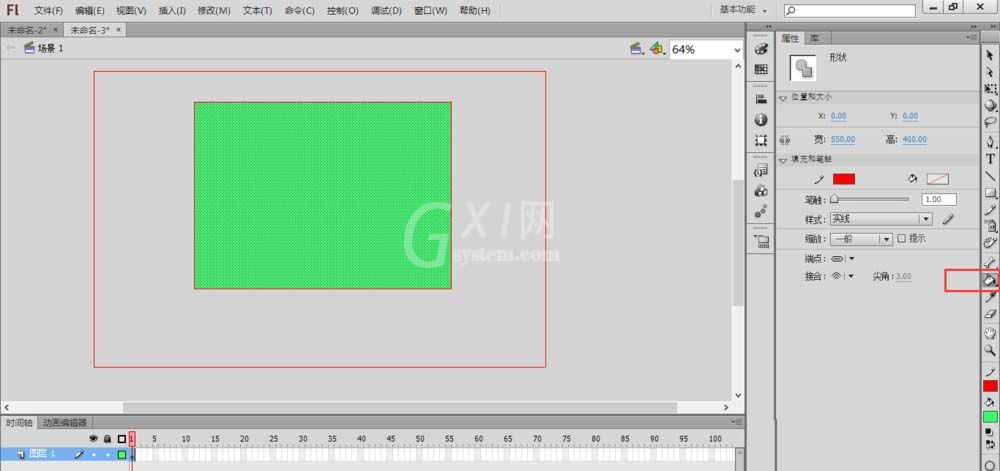
Task: Open the Motion Presets panel icon
Action: (760, 211)
